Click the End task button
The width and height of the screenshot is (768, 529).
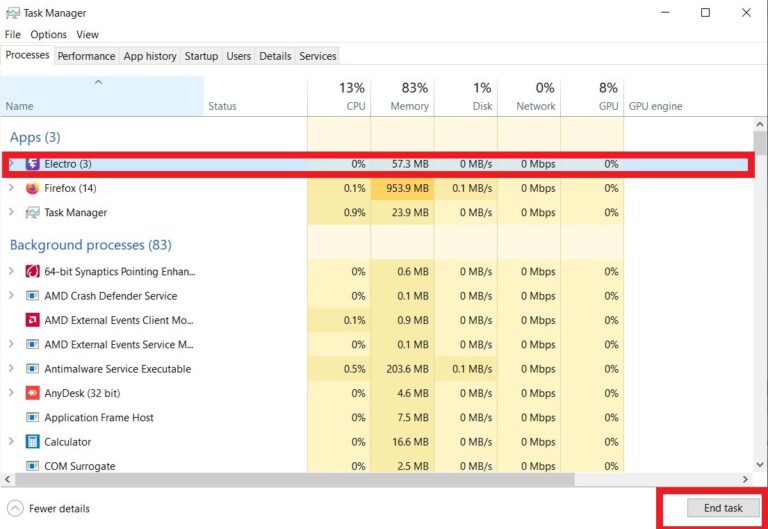[723, 508]
